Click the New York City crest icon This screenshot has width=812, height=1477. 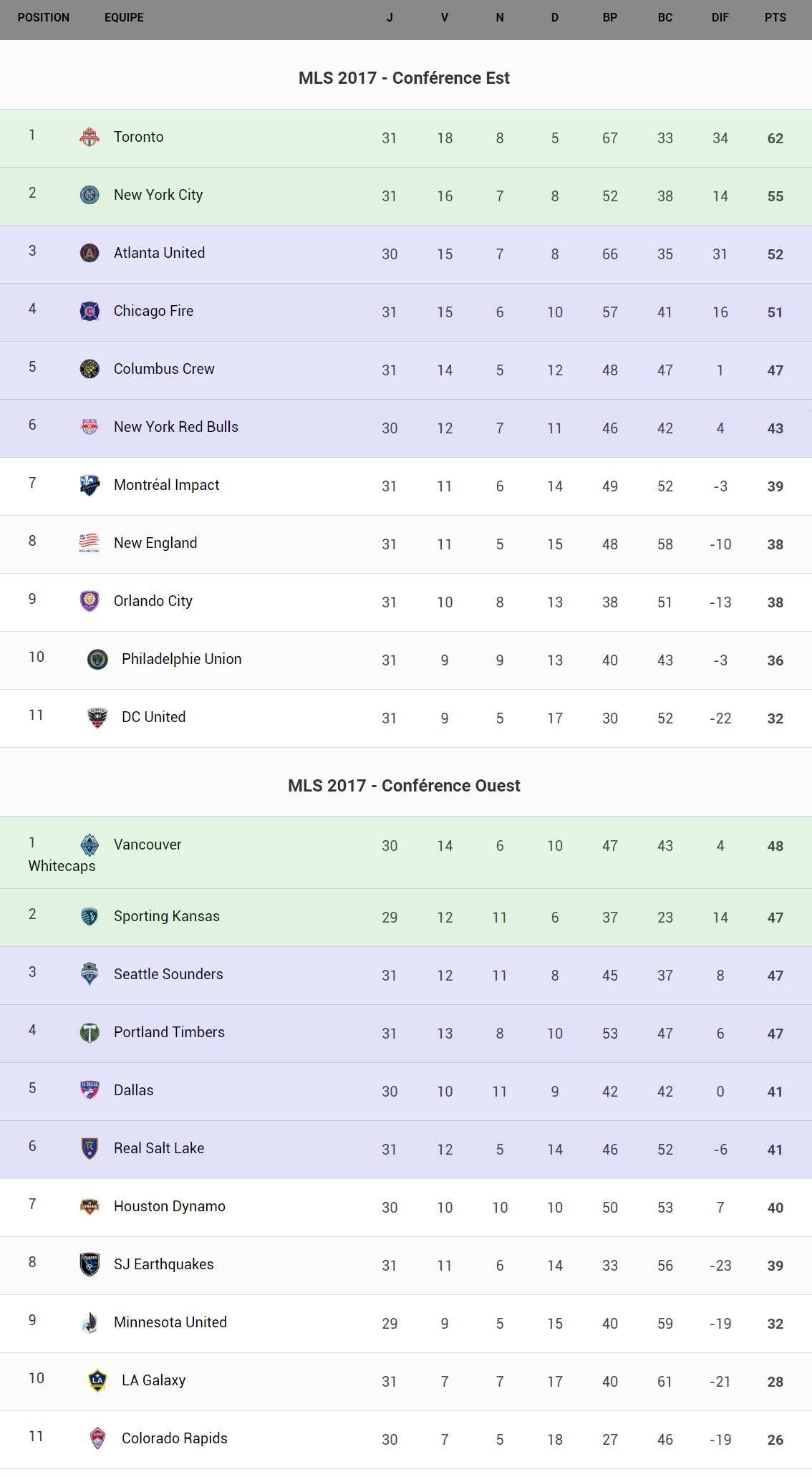tap(90, 195)
